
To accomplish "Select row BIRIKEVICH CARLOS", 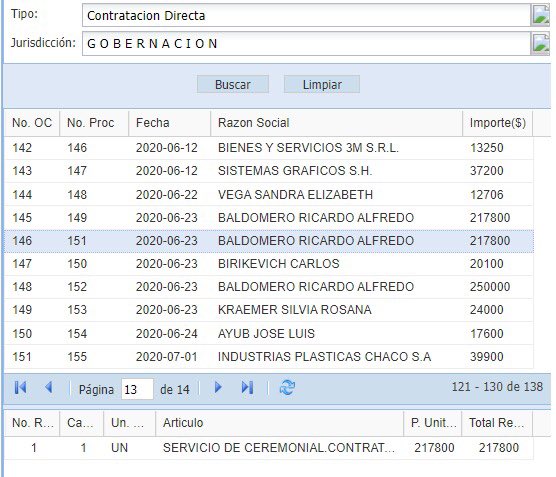I will click(269, 264).
